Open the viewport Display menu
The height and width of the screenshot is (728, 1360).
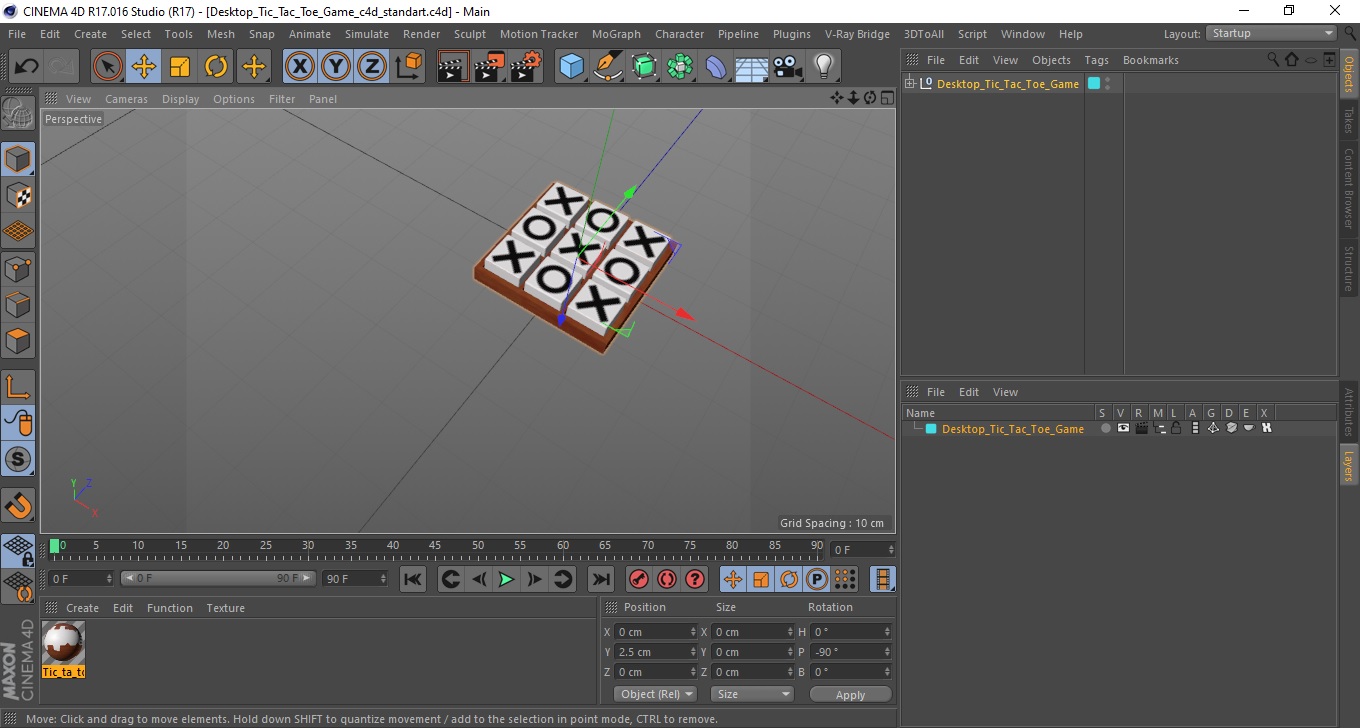pyautogui.click(x=181, y=99)
